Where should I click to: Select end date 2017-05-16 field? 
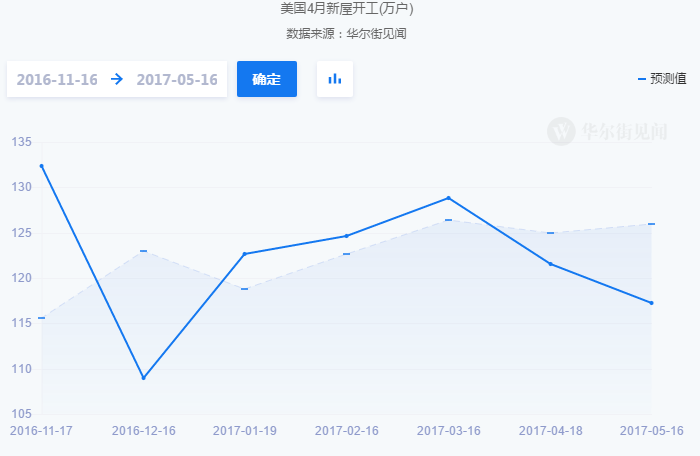pos(177,79)
